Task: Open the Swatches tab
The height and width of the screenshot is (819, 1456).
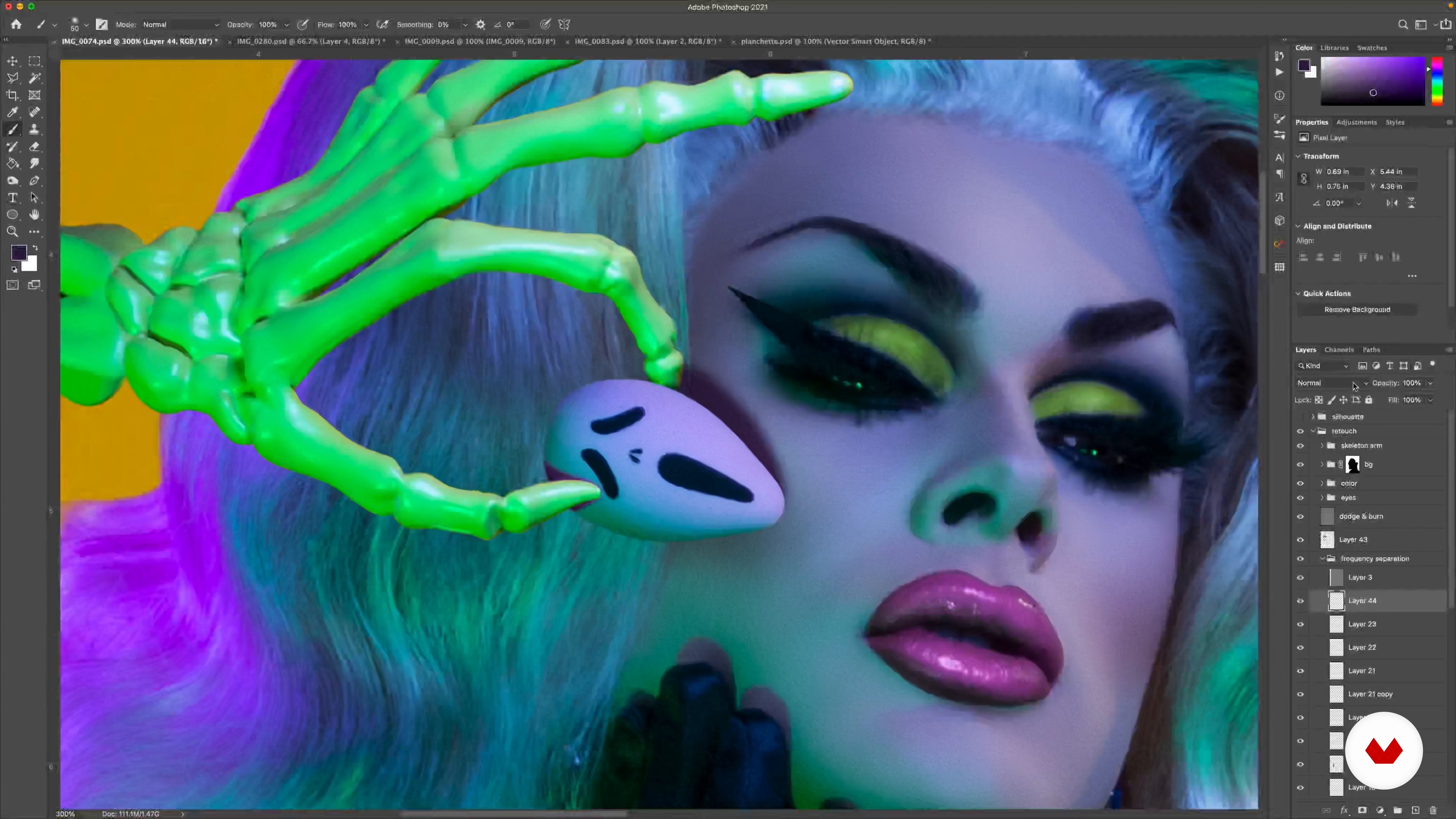Action: (1372, 48)
